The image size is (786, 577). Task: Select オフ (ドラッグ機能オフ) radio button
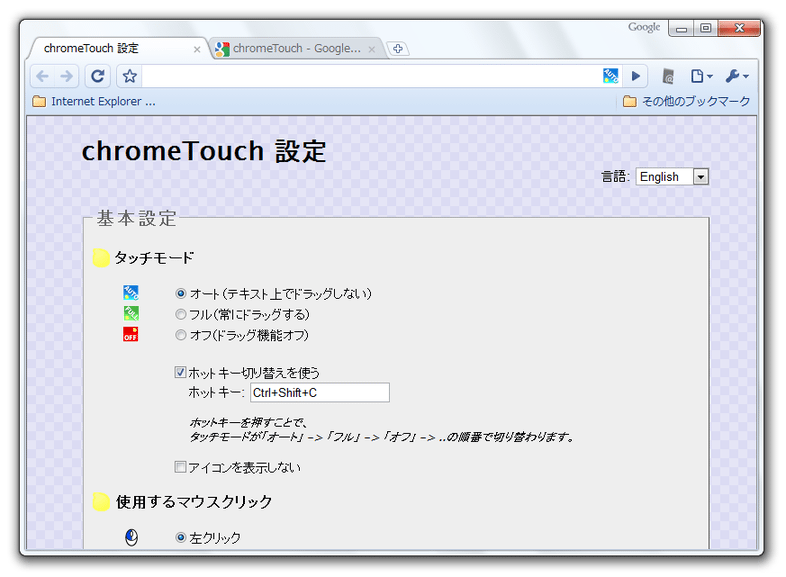[x=180, y=335]
